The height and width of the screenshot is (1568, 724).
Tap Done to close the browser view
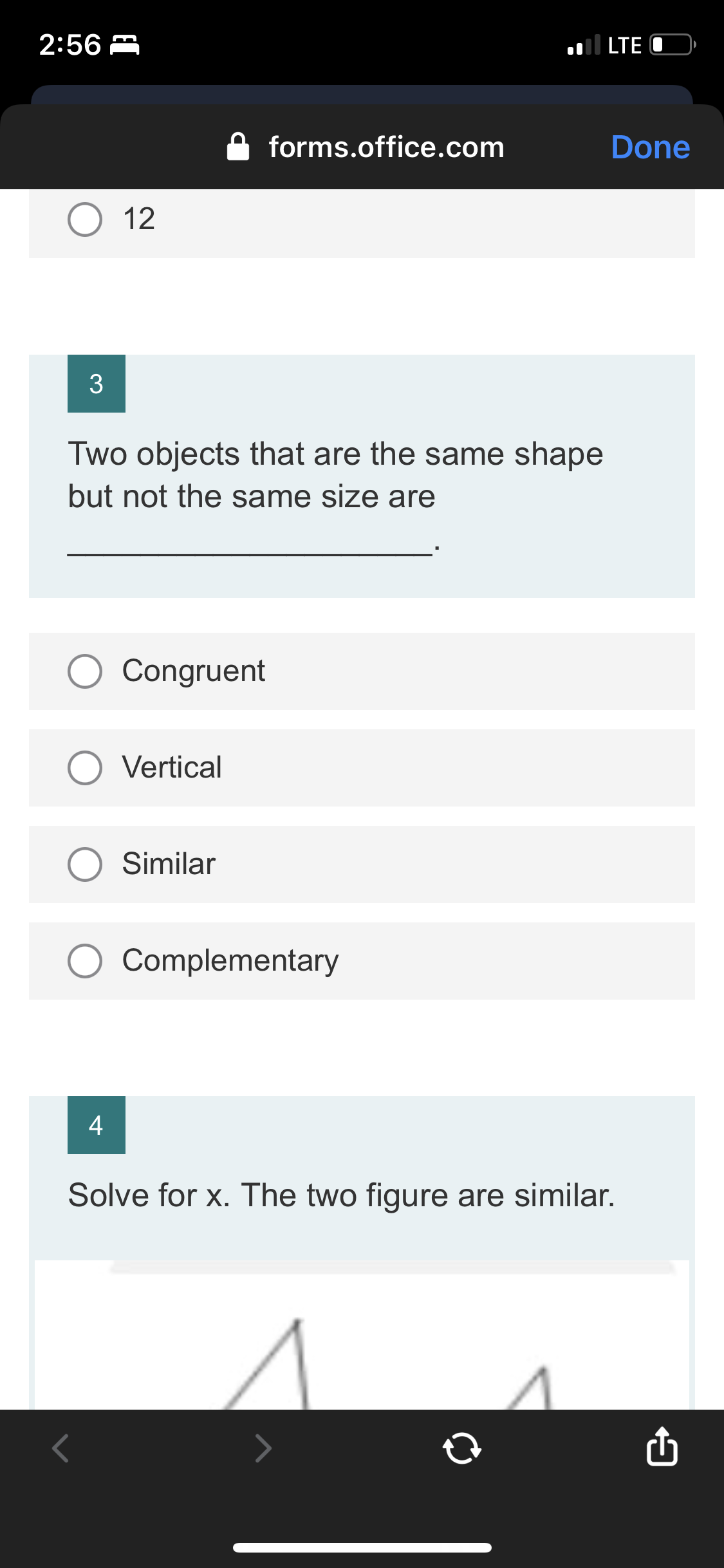[650, 147]
